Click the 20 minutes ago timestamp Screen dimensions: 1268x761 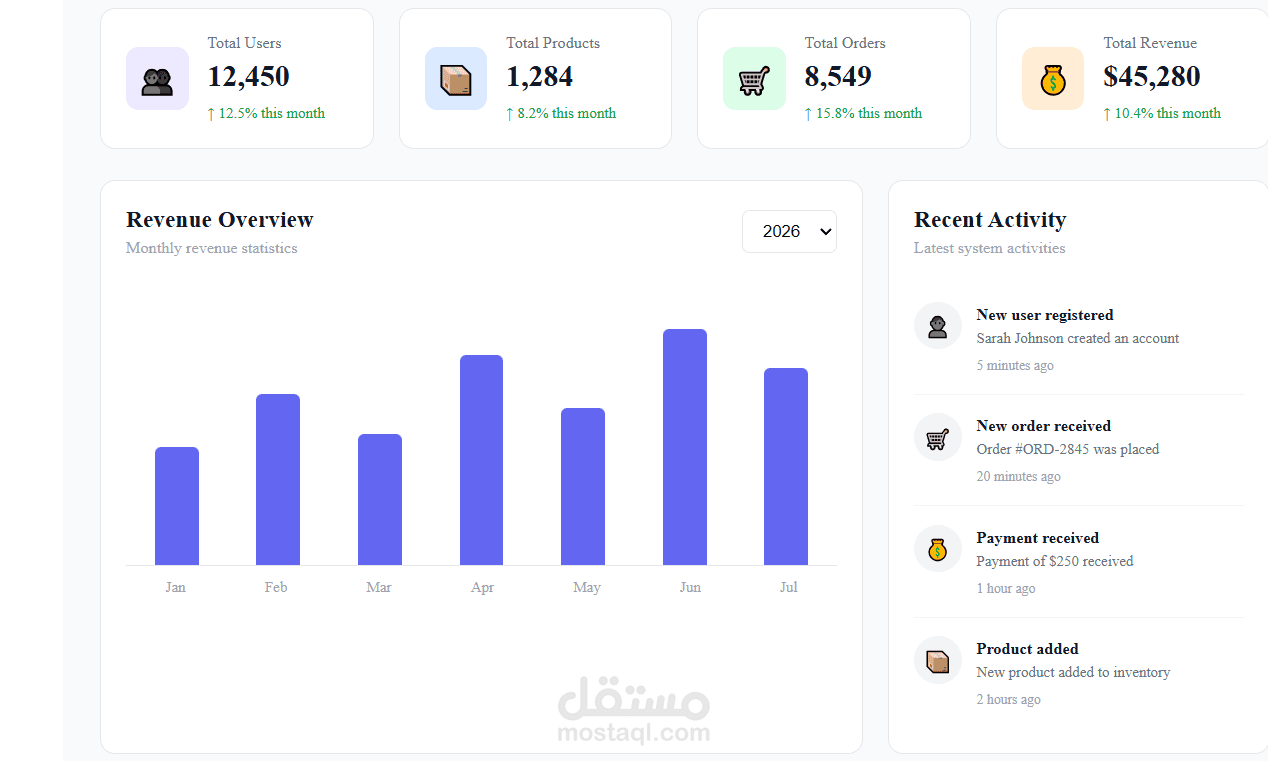pos(1019,476)
